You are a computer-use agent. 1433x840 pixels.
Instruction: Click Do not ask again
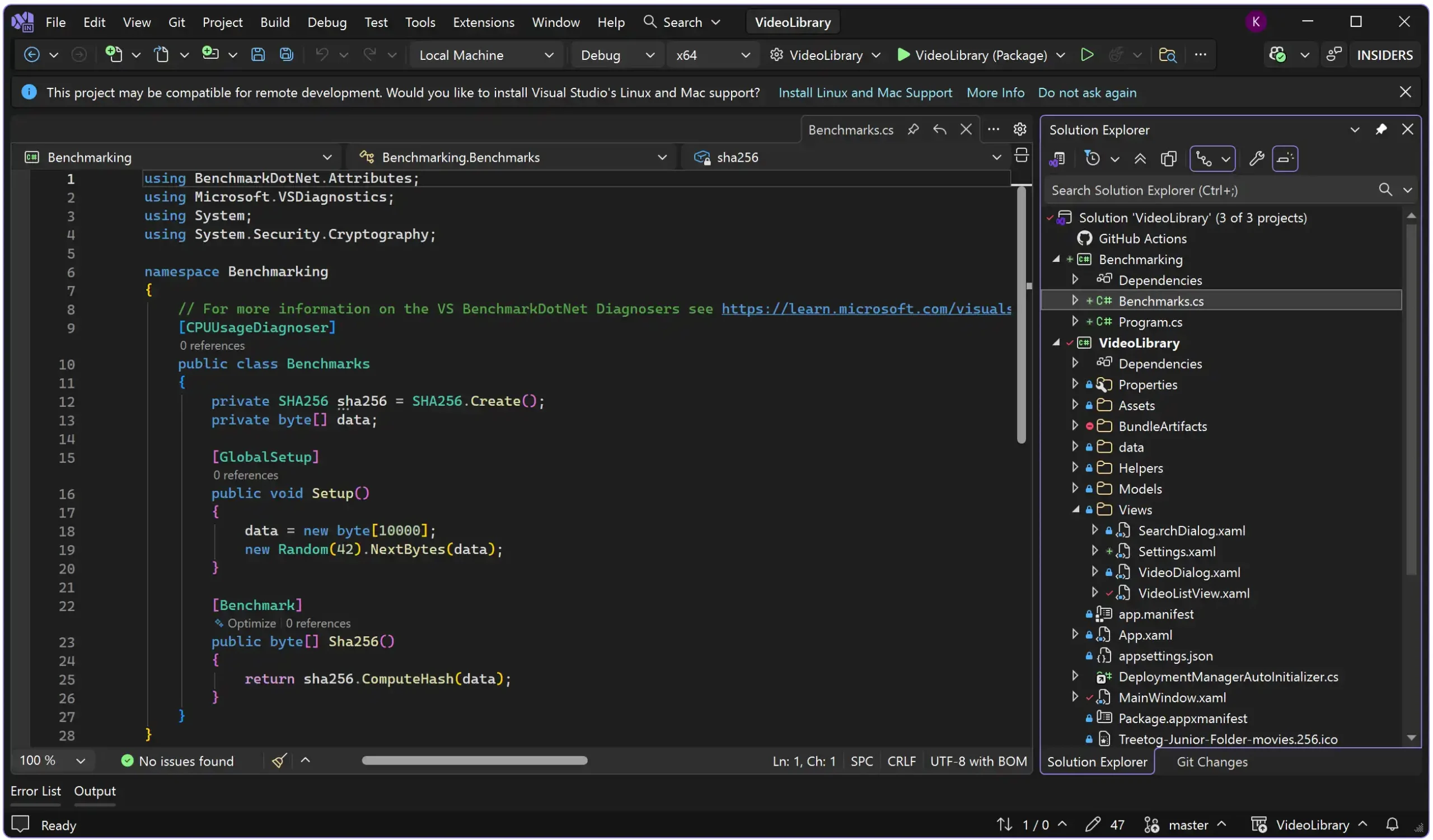click(x=1087, y=92)
